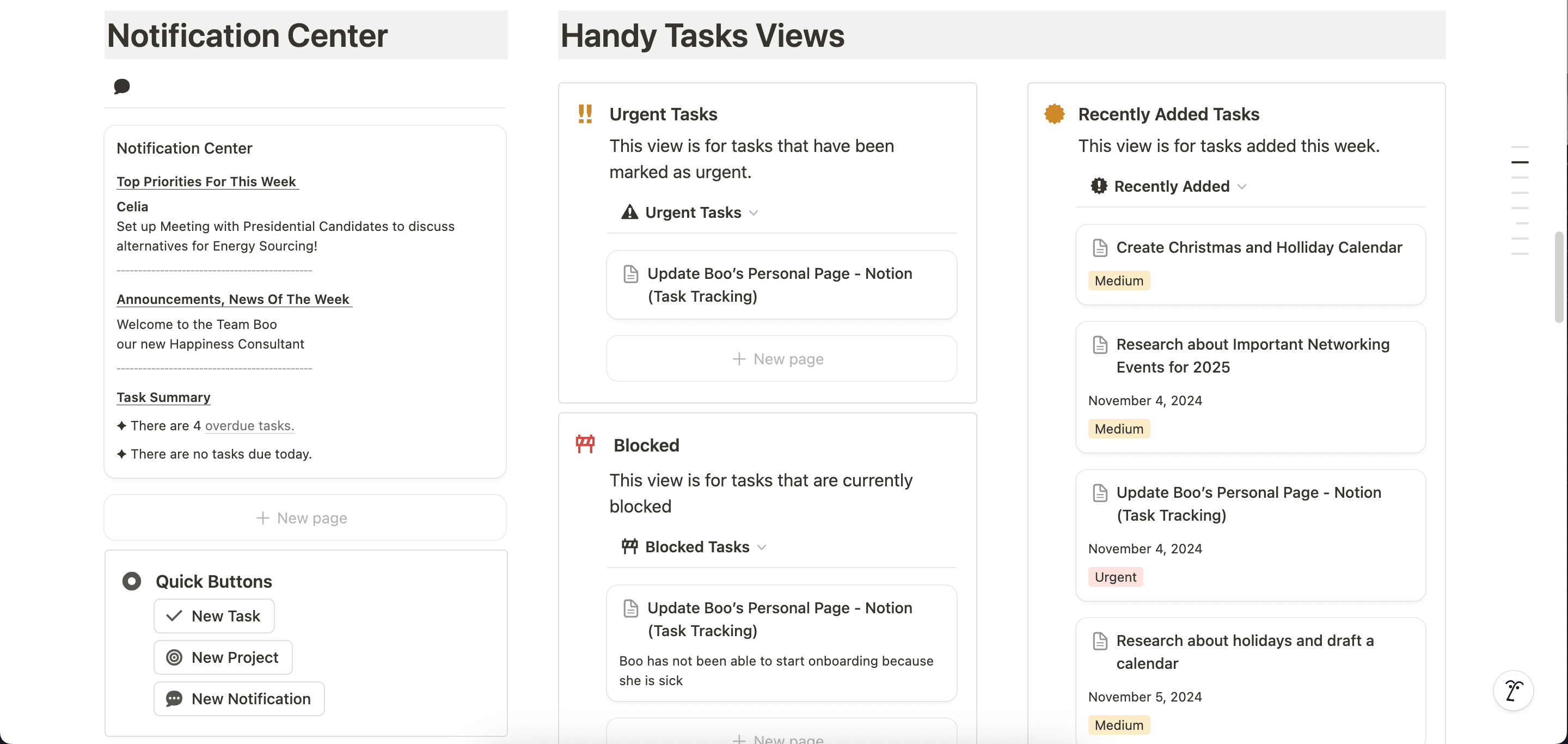Click the warning triangle icon of Urgent Tasks view

tap(629, 212)
